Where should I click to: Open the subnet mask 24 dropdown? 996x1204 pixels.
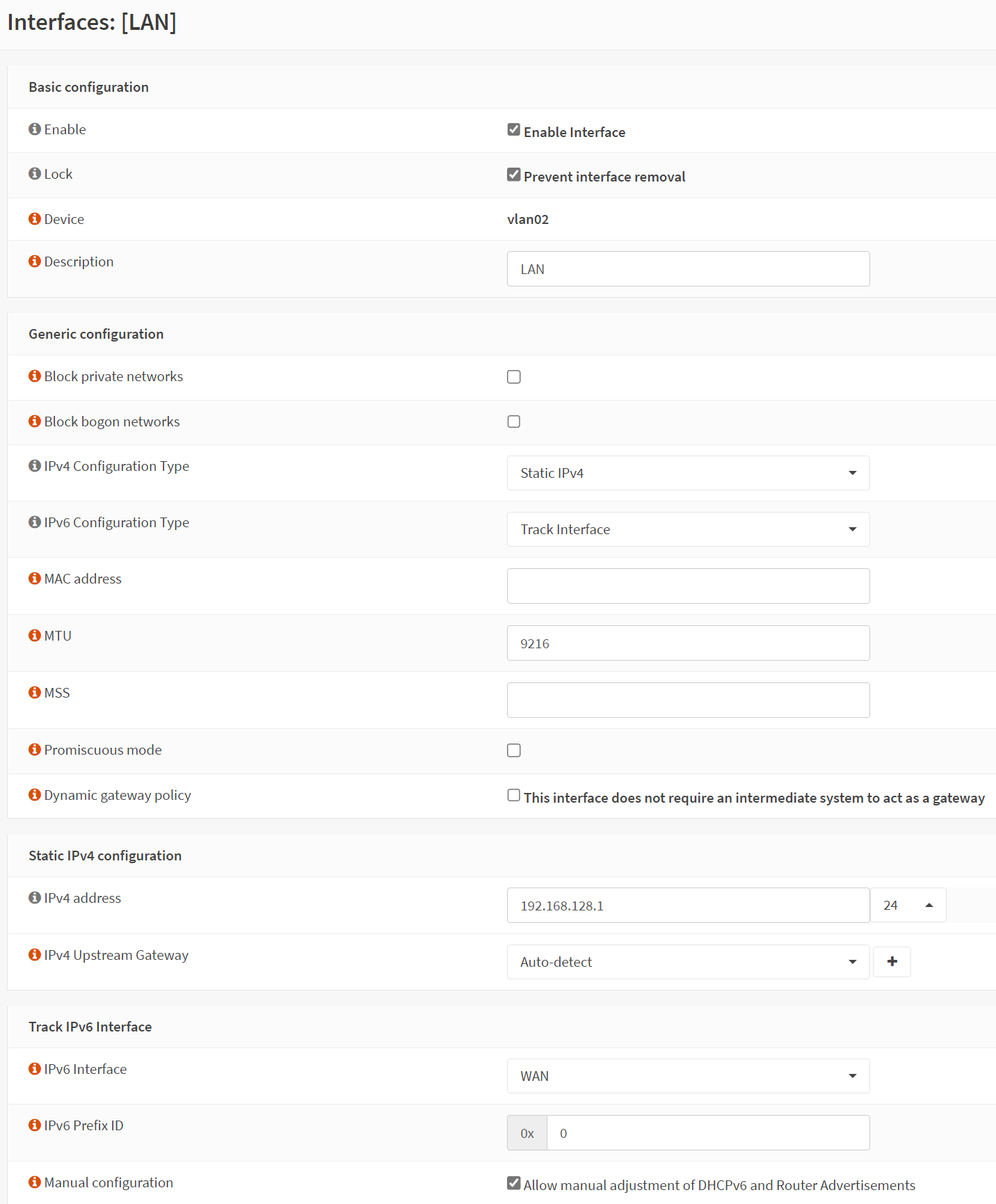tap(908, 905)
